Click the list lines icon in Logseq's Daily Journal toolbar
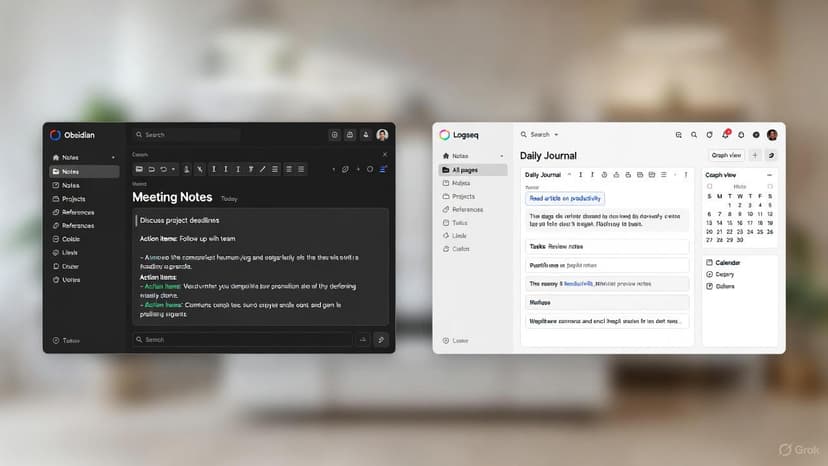 [x=663, y=175]
